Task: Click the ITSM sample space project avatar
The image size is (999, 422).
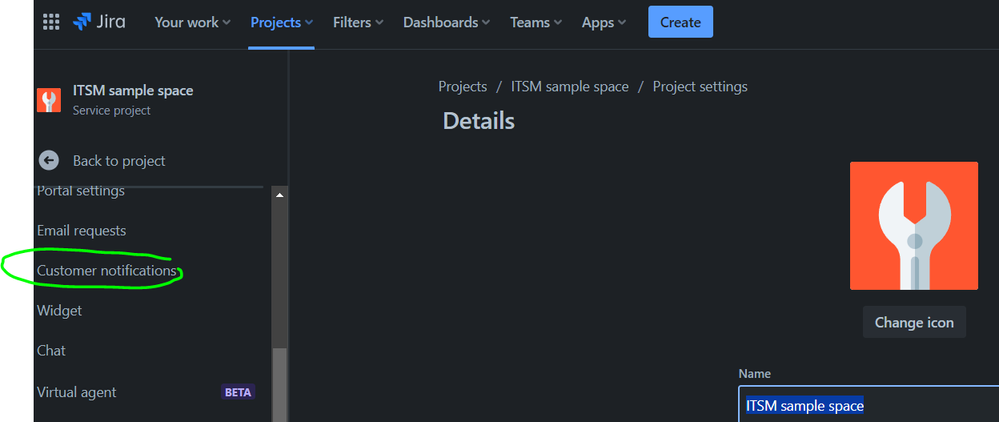Action: click(x=49, y=100)
